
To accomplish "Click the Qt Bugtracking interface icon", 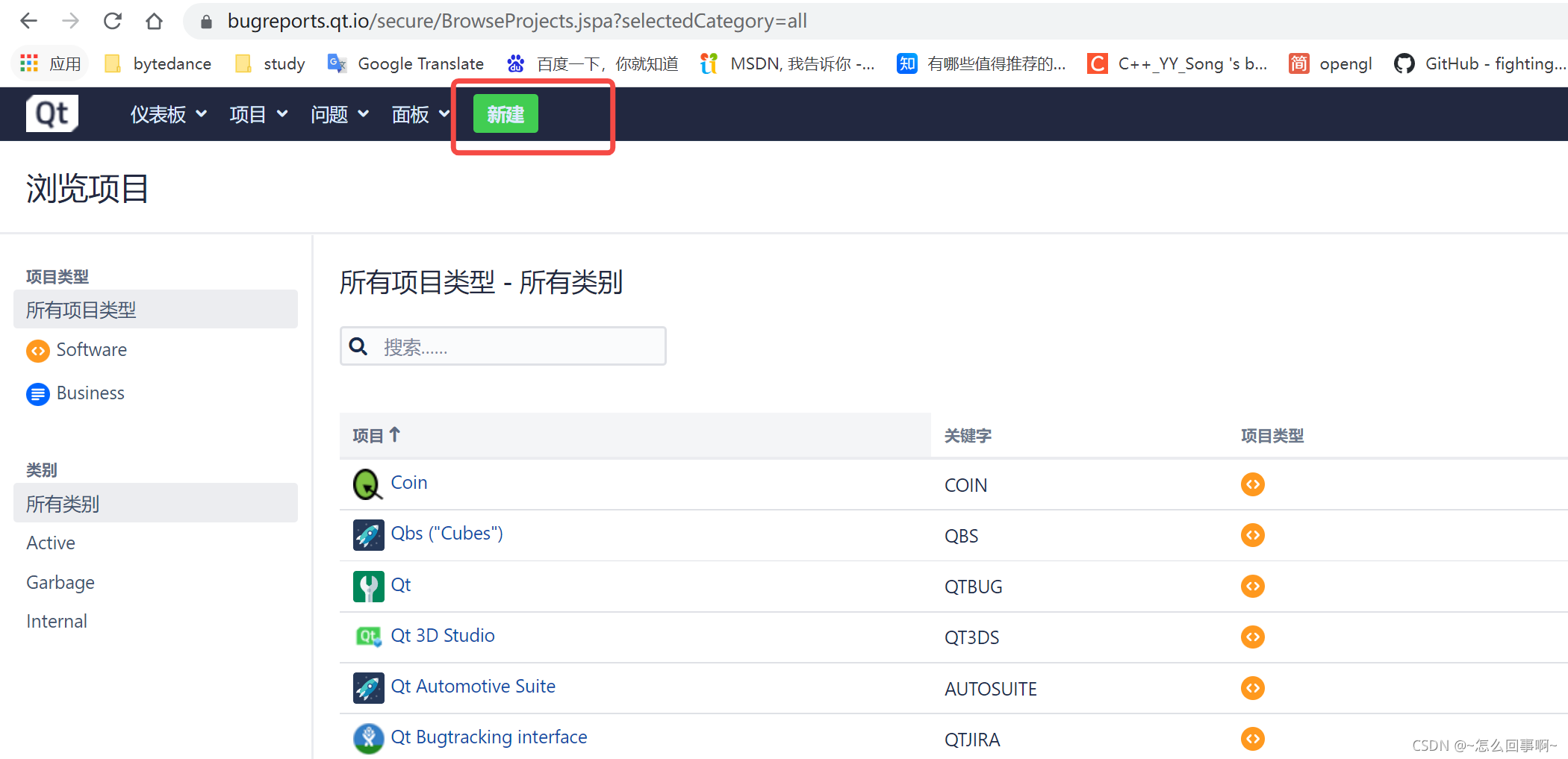I will point(367,738).
